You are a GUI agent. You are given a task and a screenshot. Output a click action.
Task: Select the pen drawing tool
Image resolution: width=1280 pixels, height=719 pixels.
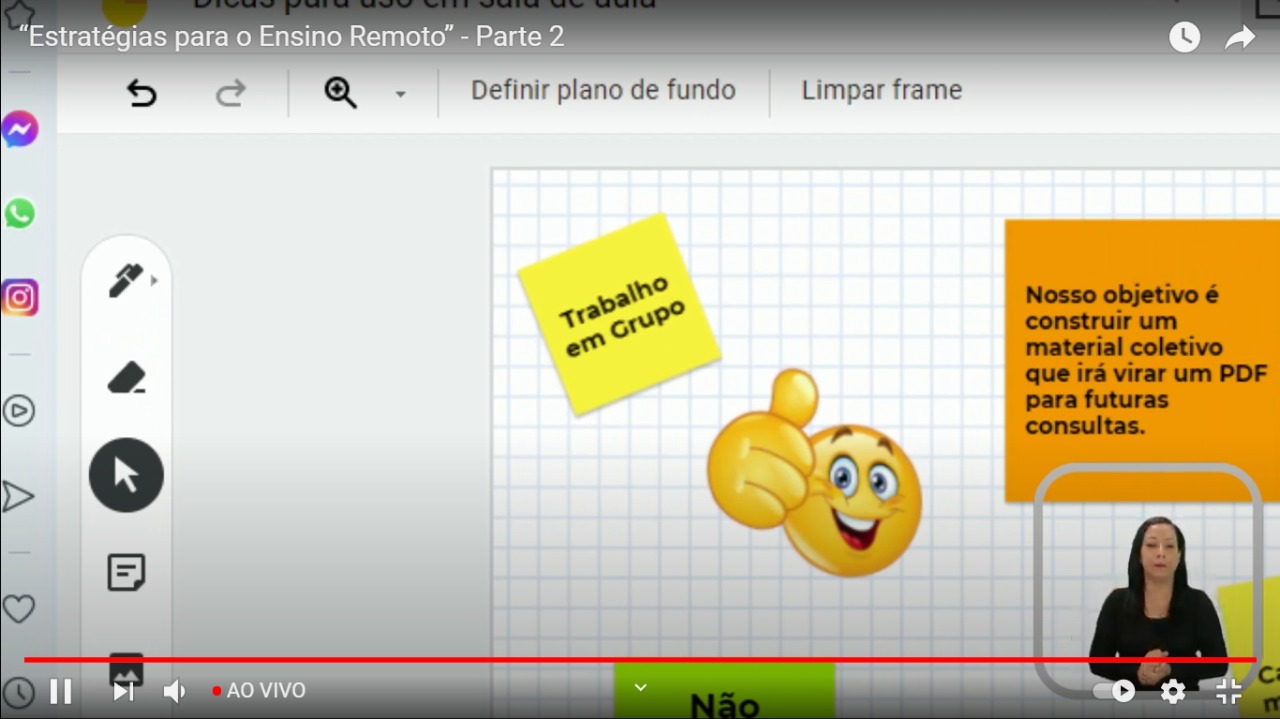125,281
